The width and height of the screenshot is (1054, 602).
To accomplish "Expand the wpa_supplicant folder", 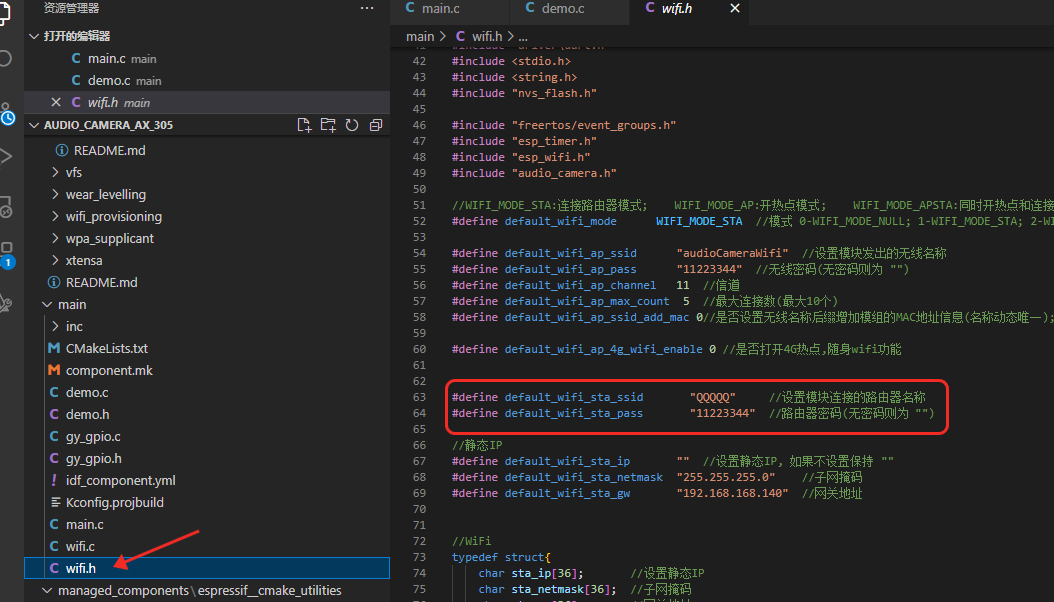I will coord(55,239).
